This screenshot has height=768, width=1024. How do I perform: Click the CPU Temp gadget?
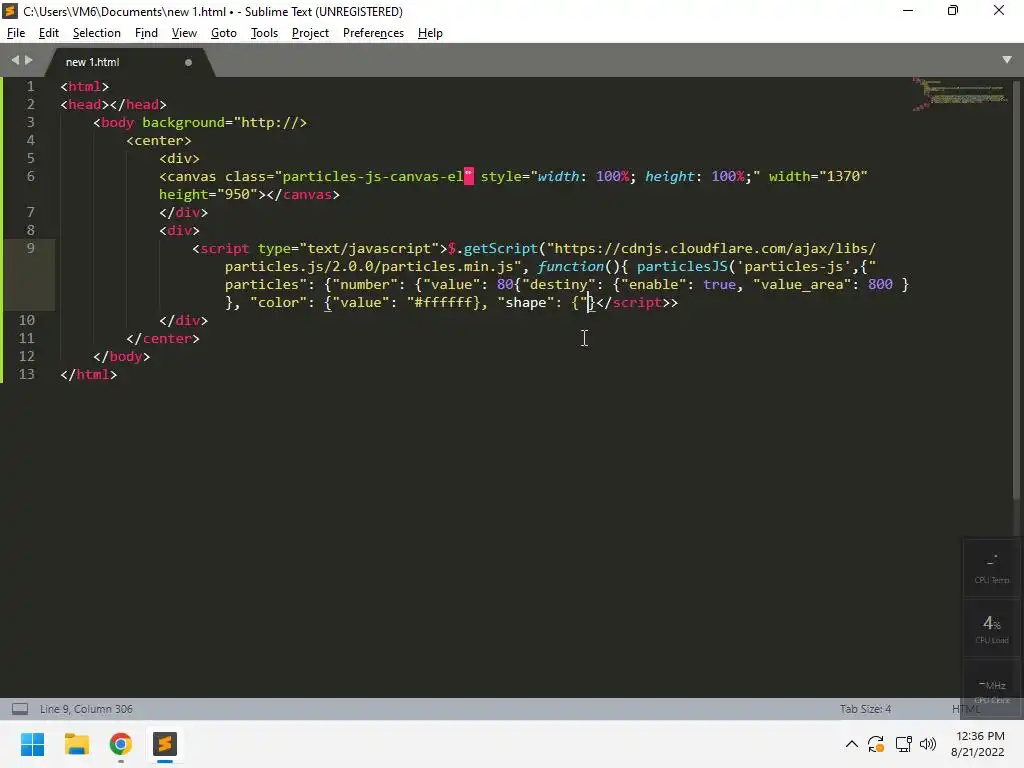pos(991,568)
